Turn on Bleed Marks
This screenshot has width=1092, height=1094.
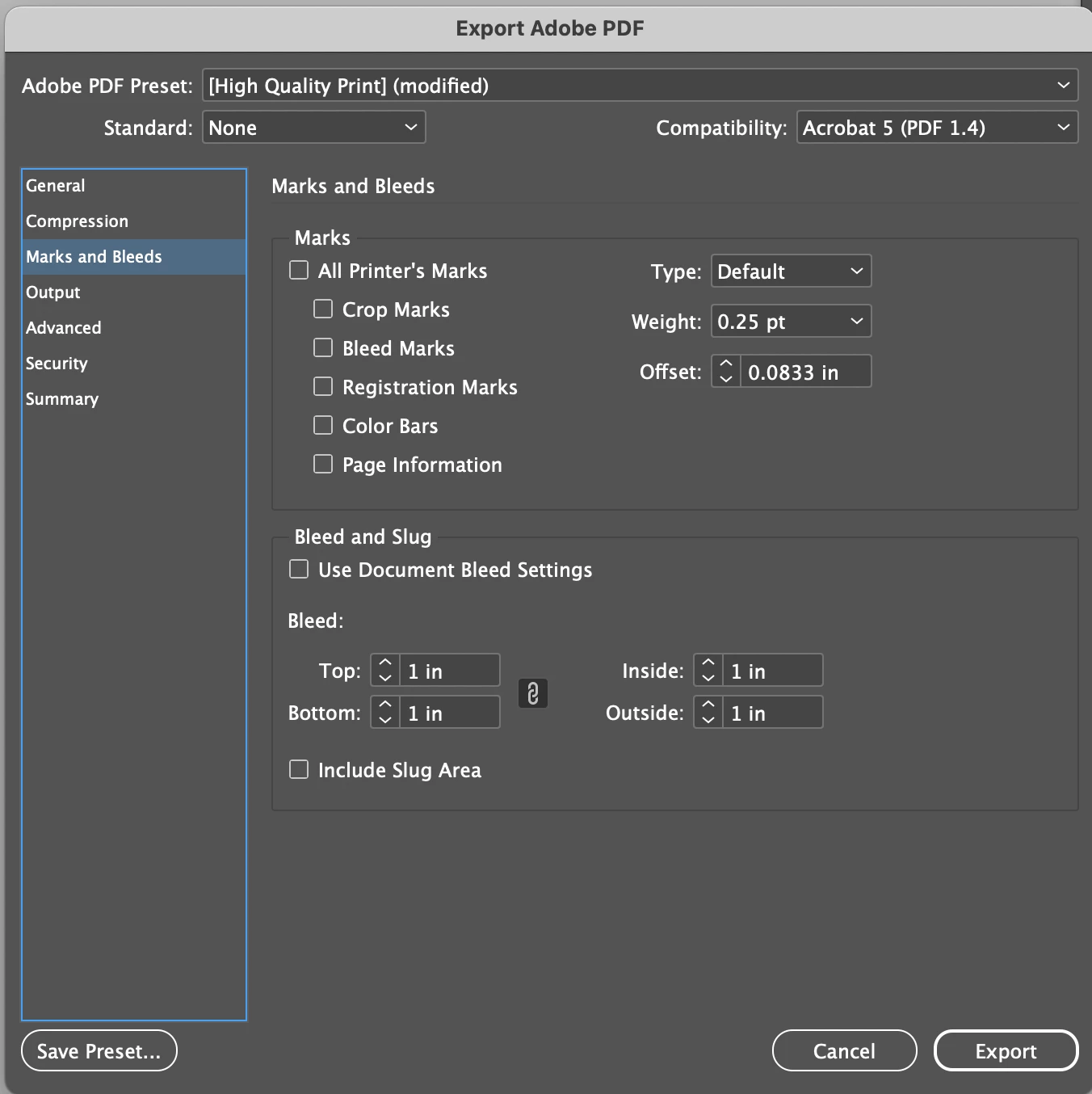point(323,347)
